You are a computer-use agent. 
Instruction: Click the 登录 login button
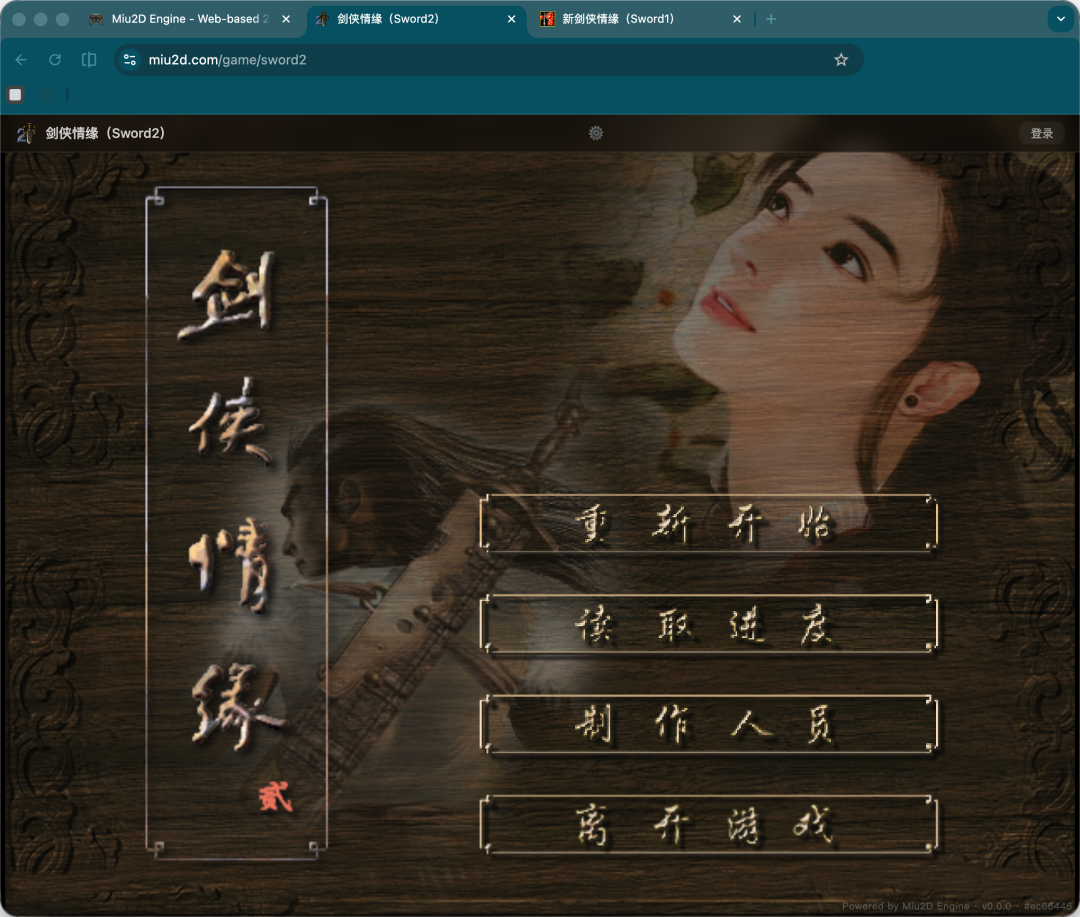(x=1041, y=133)
